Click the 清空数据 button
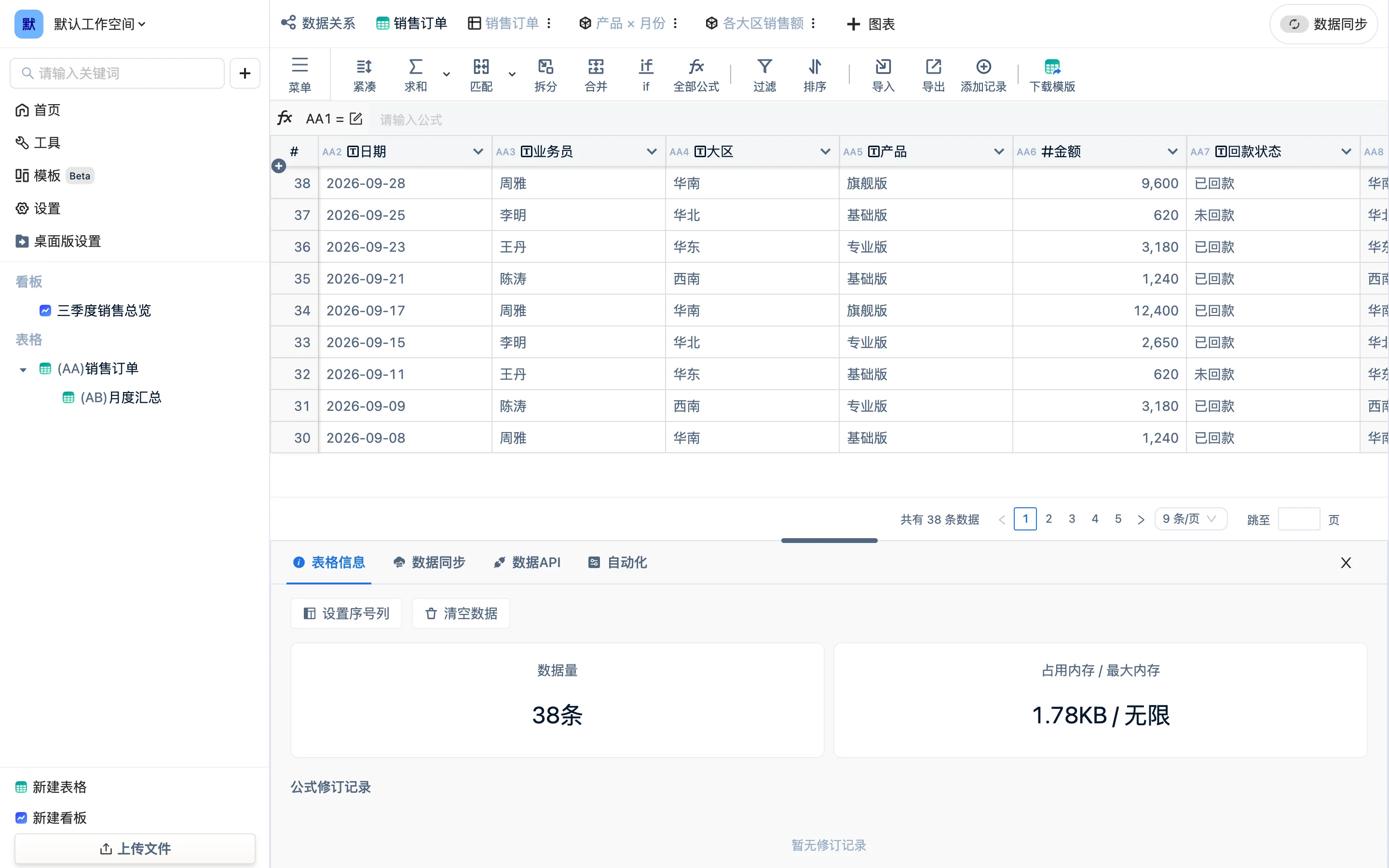The width and height of the screenshot is (1389, 868). coord(461,614)
